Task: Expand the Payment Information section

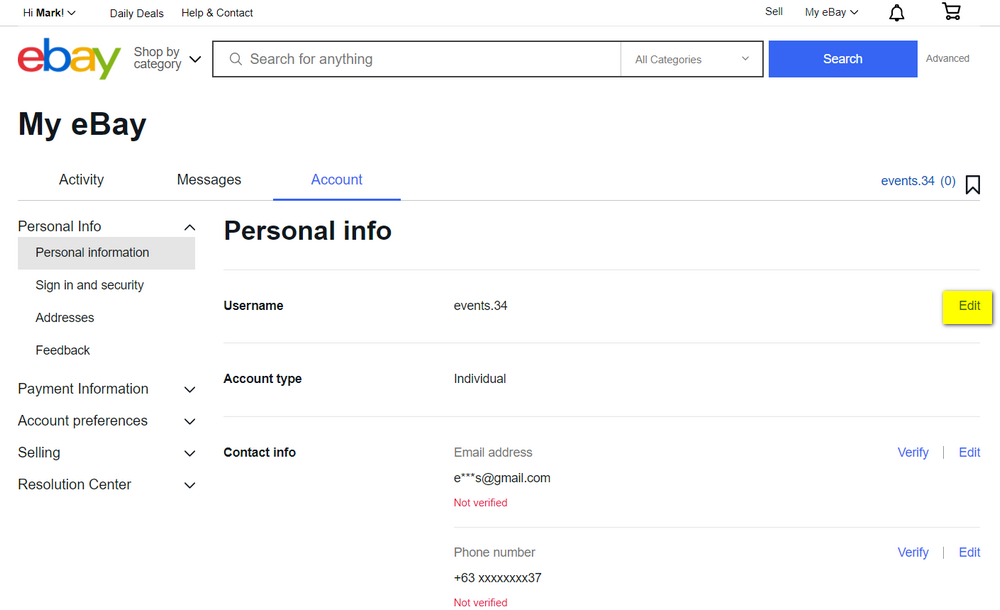Action: [107, 389]
